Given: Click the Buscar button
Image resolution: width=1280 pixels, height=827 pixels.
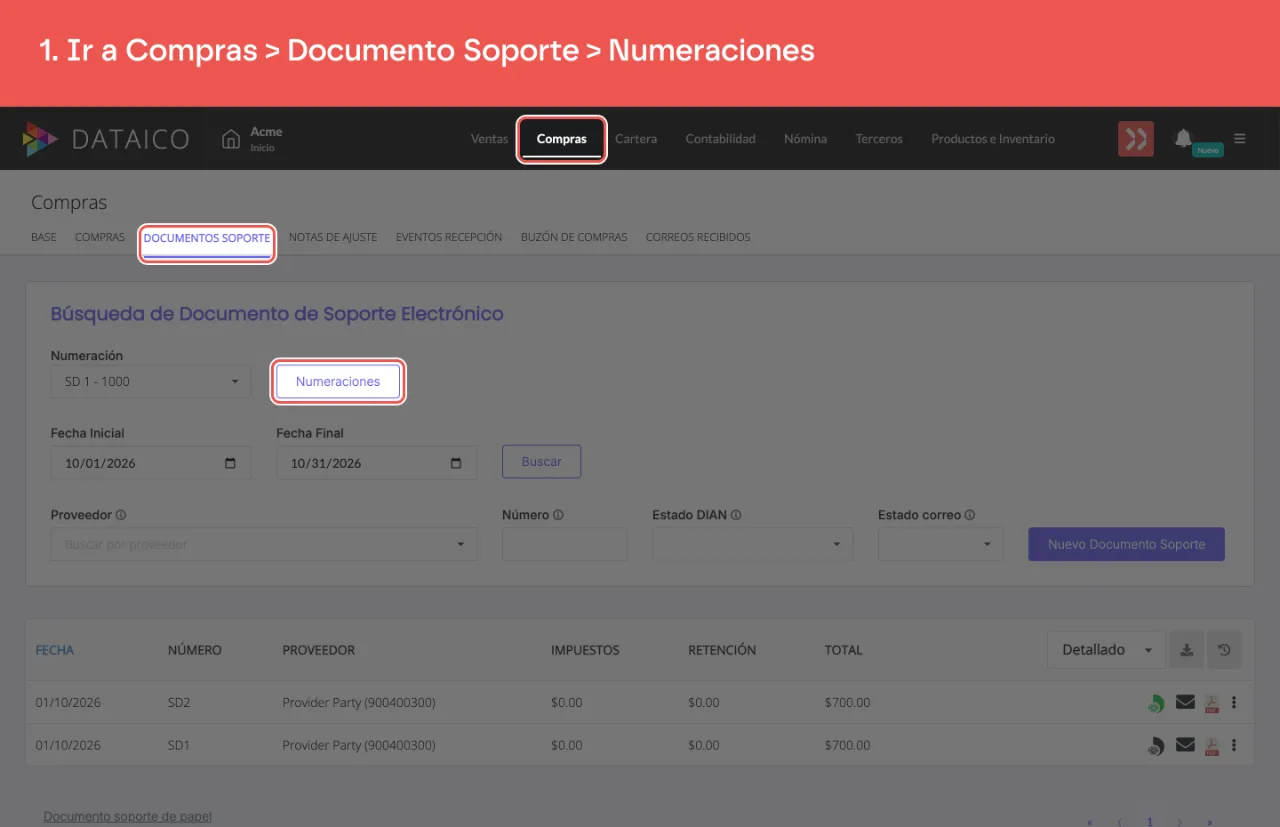Looking at the screenshot, I should pyautogui.click(x=541, y=462).
